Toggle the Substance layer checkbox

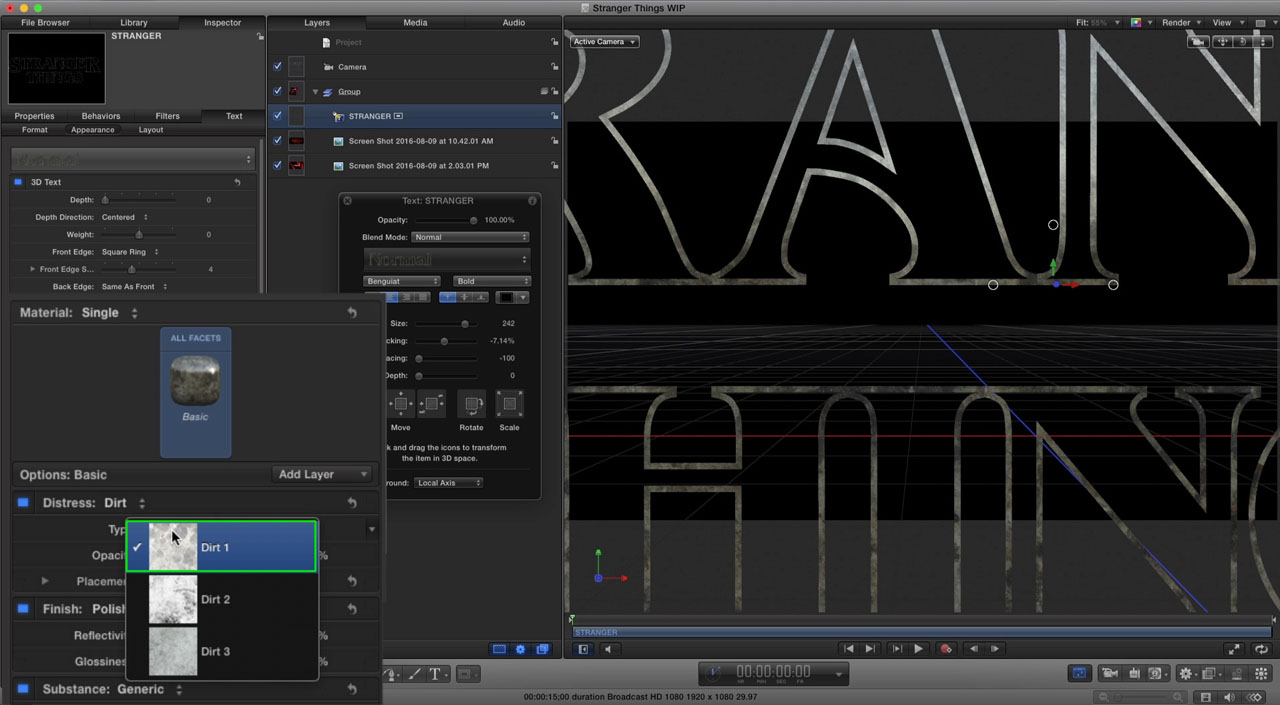pyautogui.click(x=23, y=689)
